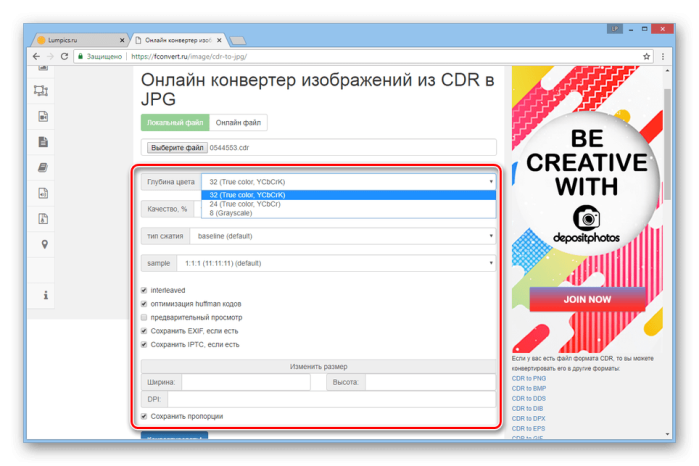699x466 pixels.
Task: Close the online converter tab
Action: [x=219, y=40]
